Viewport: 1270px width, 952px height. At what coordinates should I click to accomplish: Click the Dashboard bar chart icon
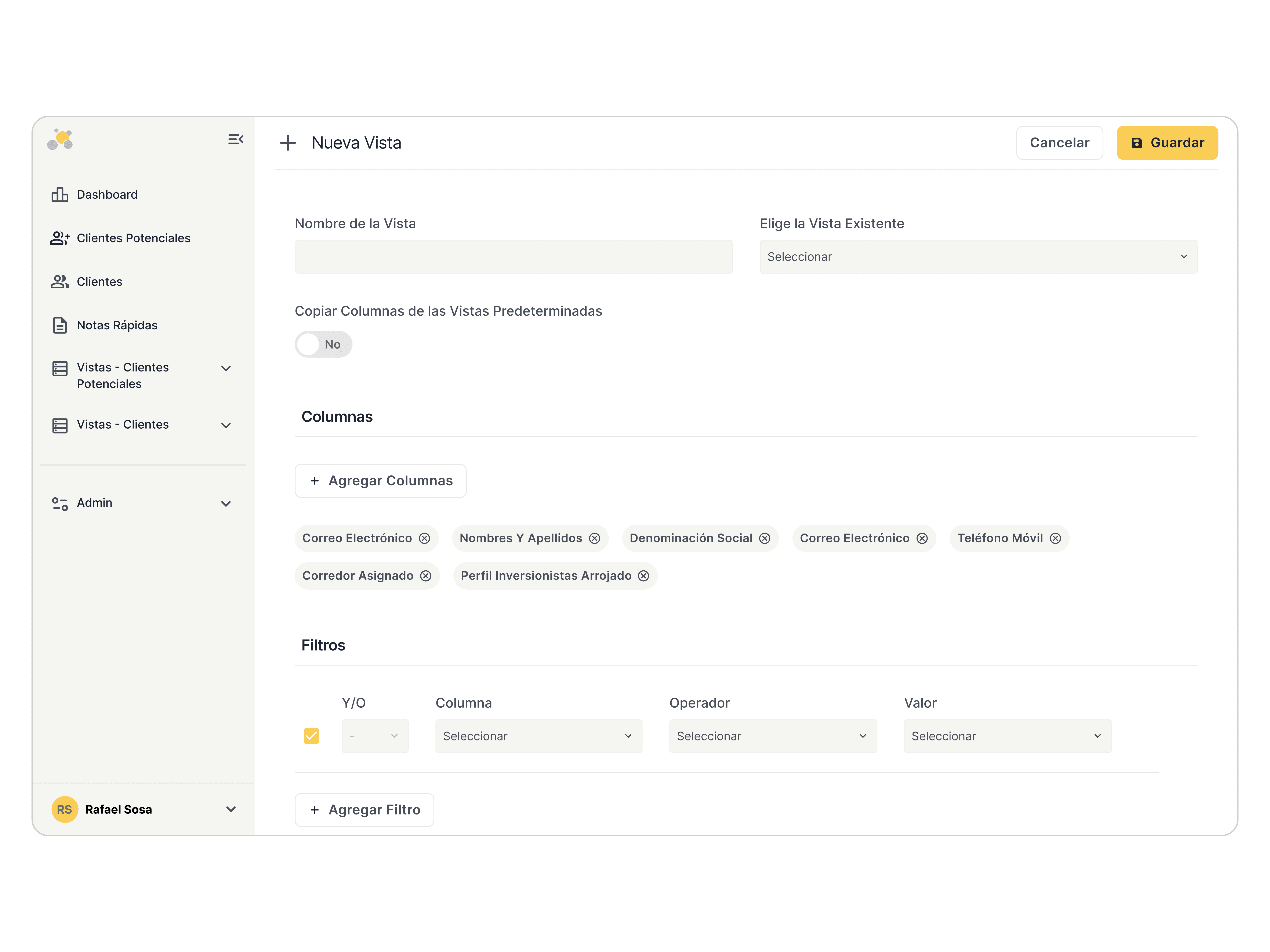[60, 195]
